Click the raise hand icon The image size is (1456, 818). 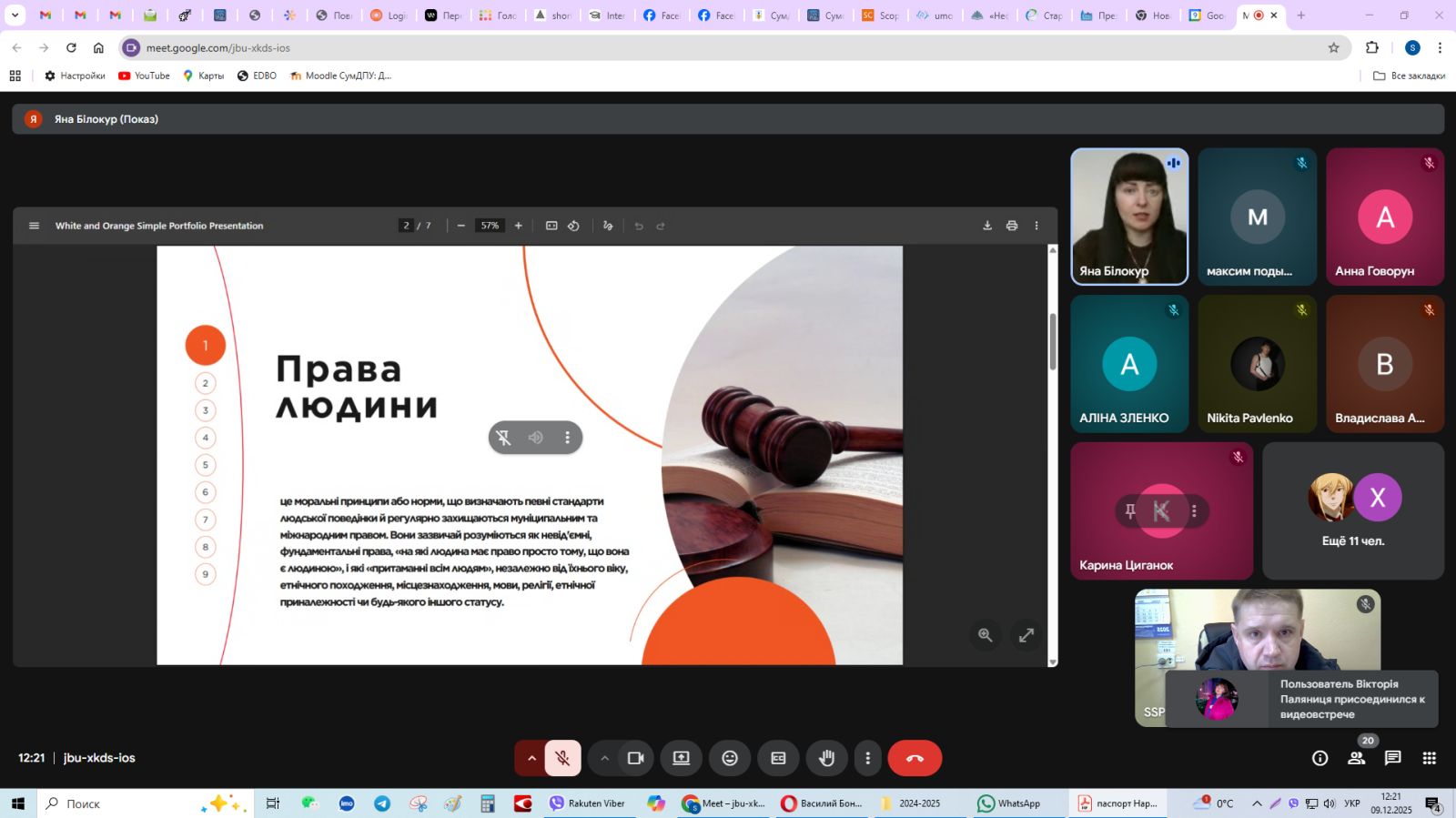tap(826, 758)
